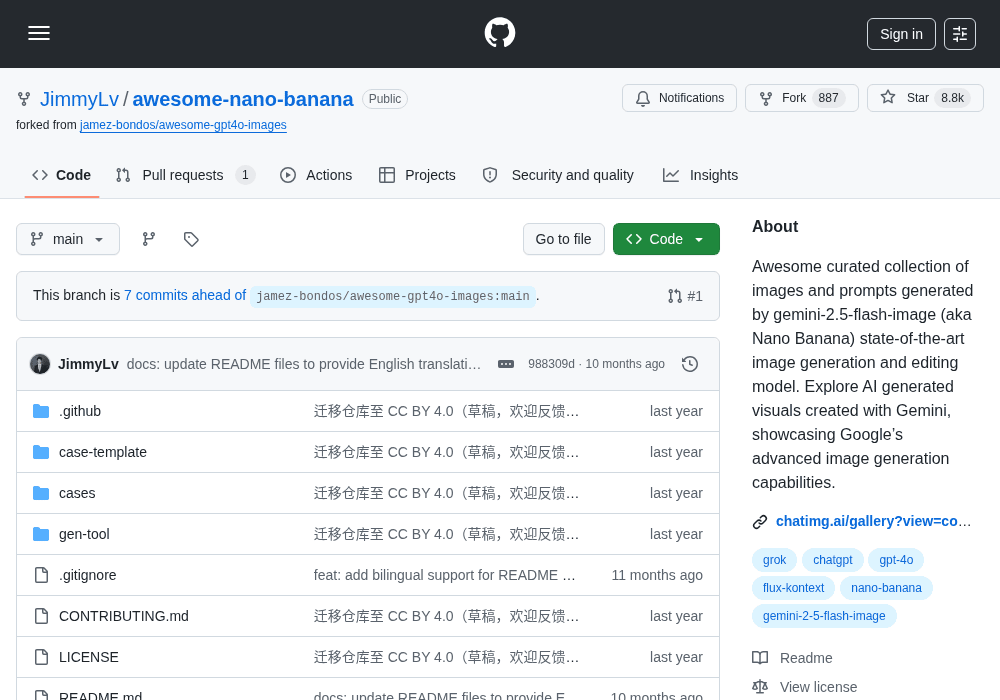Click file icon beside LICENSE
The image size is (1000, 700).
[41, 657]
